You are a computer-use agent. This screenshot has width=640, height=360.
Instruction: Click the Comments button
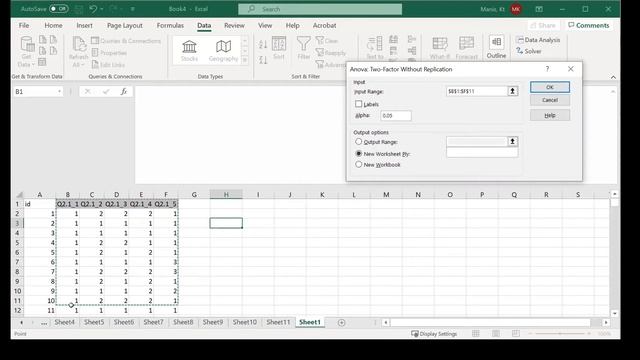click(589, 25)
